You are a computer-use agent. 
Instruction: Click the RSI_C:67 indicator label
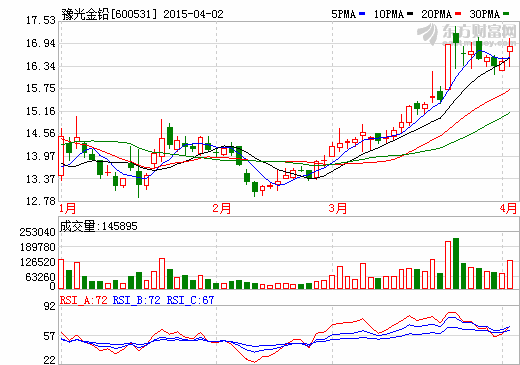click(190, 300)
